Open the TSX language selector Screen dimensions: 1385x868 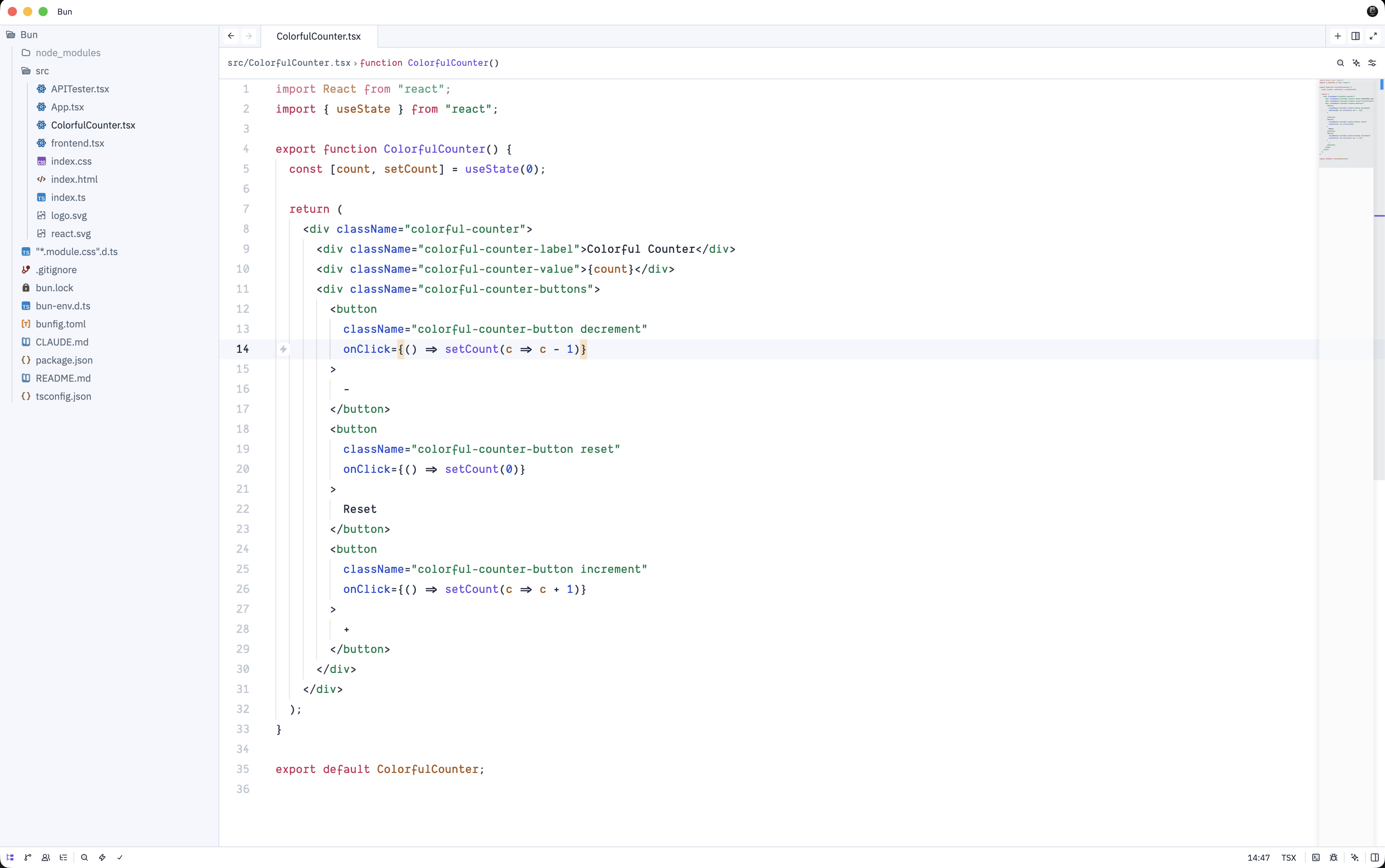[x=1288, y=858]
